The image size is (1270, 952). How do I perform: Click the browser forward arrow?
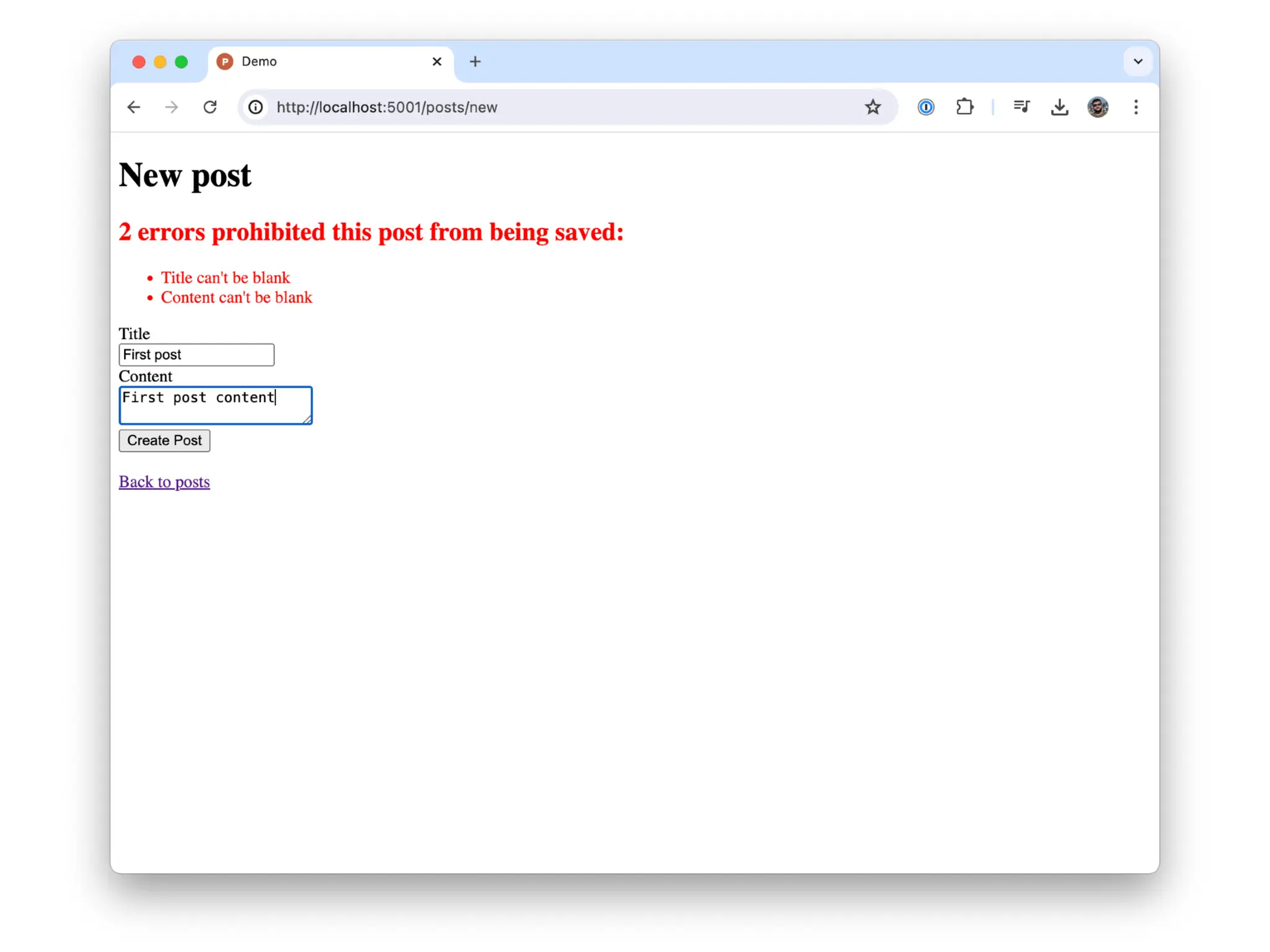pyautogui.click(x=172, y=107)
